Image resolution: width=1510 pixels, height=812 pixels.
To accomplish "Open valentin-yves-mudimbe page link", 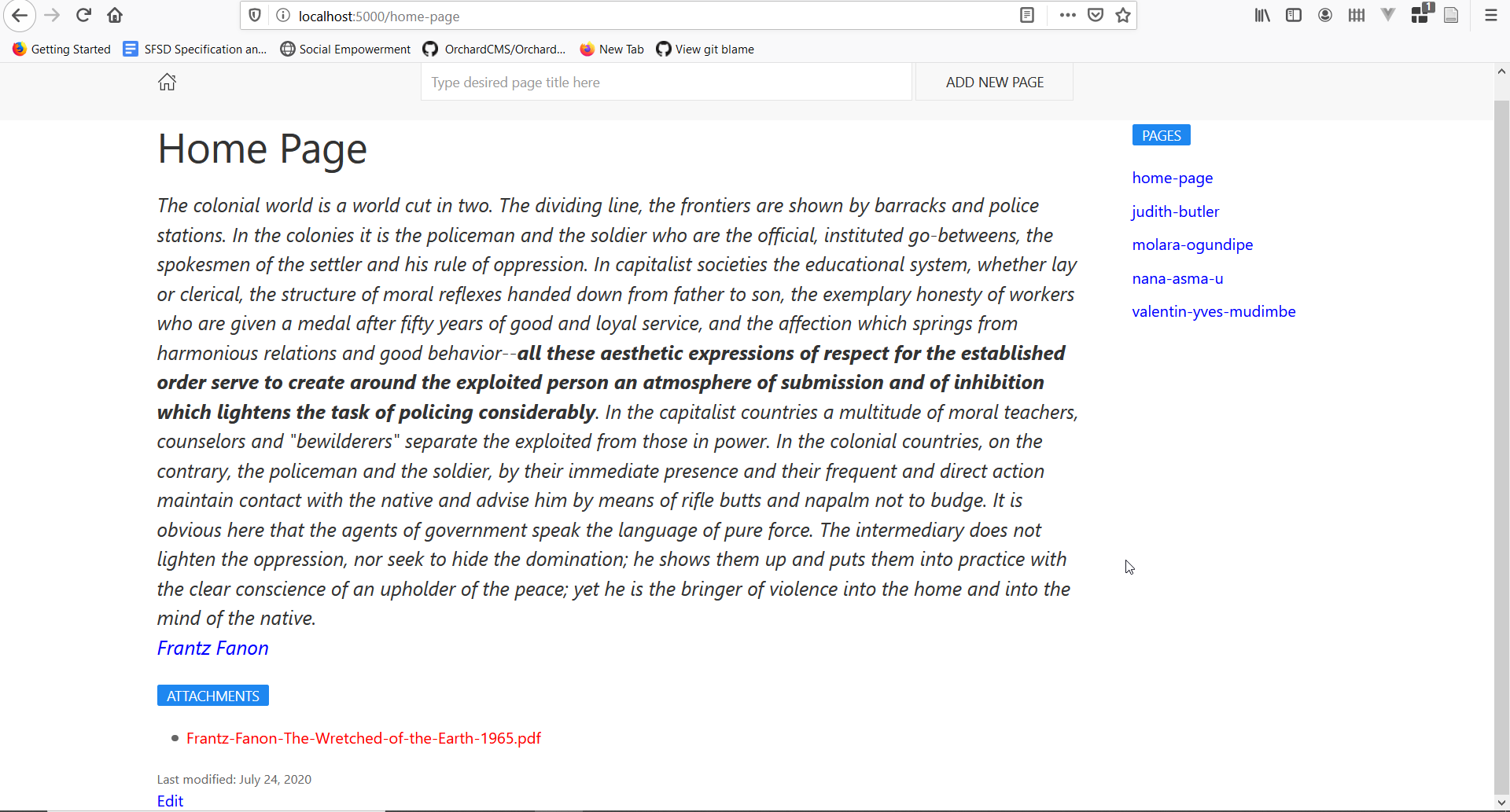I will coord(1214,311).
